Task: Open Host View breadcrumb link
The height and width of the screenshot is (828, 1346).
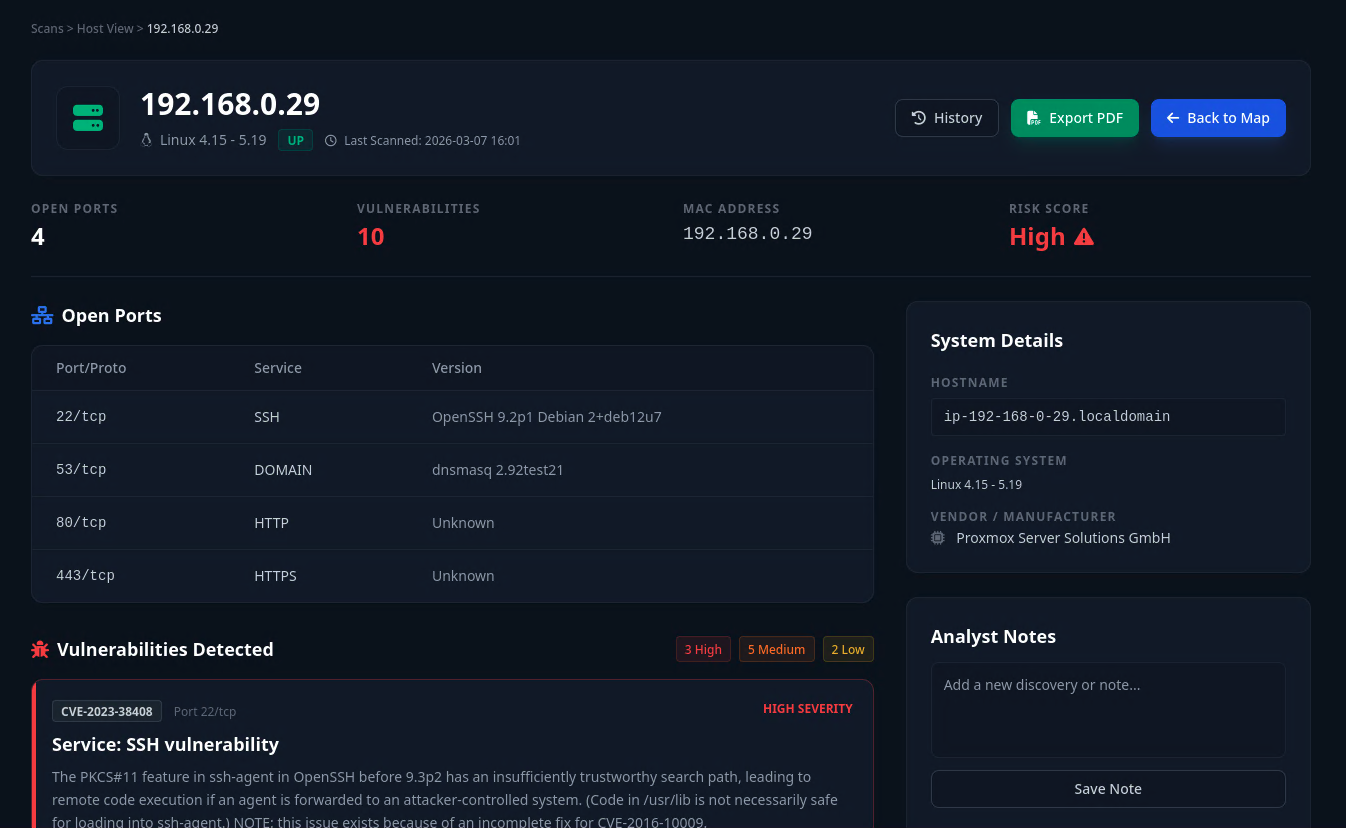Action: (x=105, y=29)
